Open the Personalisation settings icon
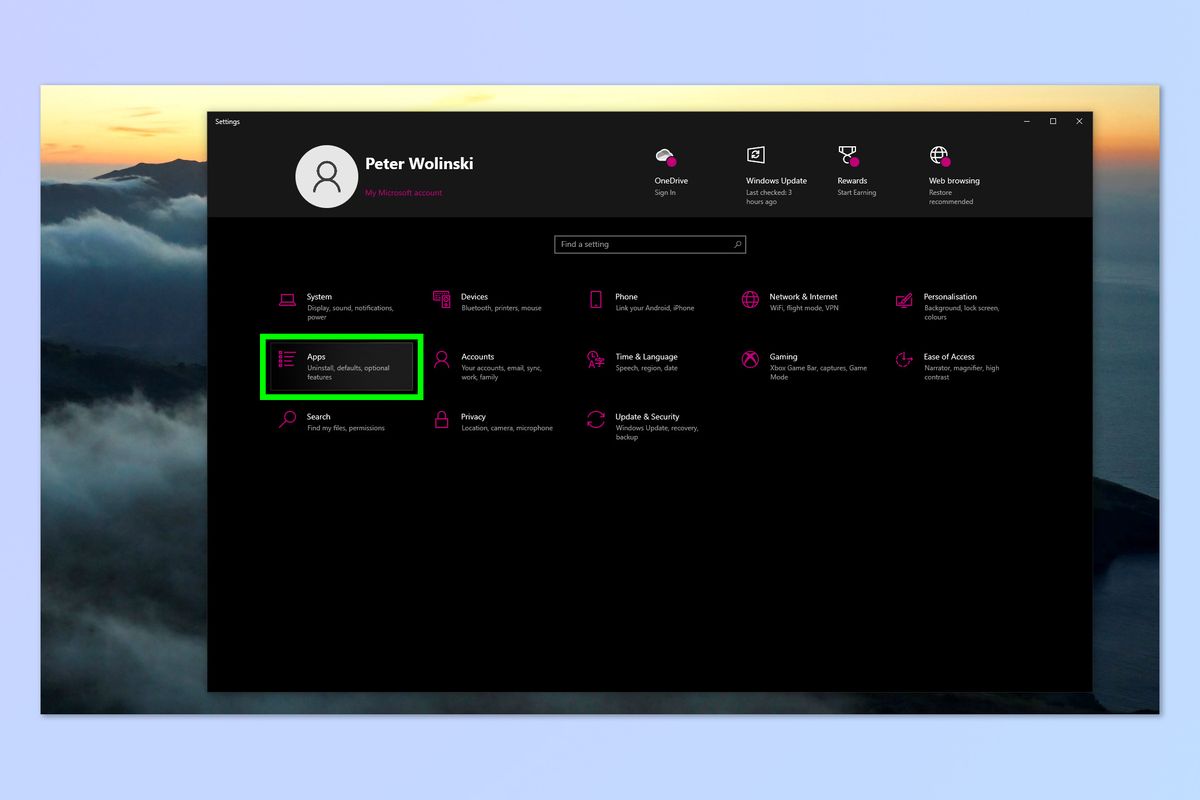This screenshot has width=1200, height=800. [x=903, y=301]
